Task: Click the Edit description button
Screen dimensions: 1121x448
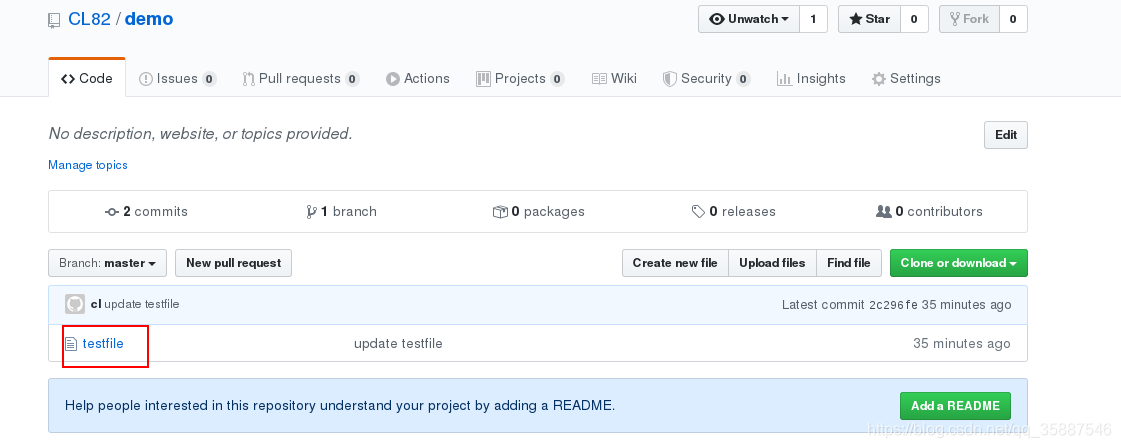Action: coord(1006,135)
